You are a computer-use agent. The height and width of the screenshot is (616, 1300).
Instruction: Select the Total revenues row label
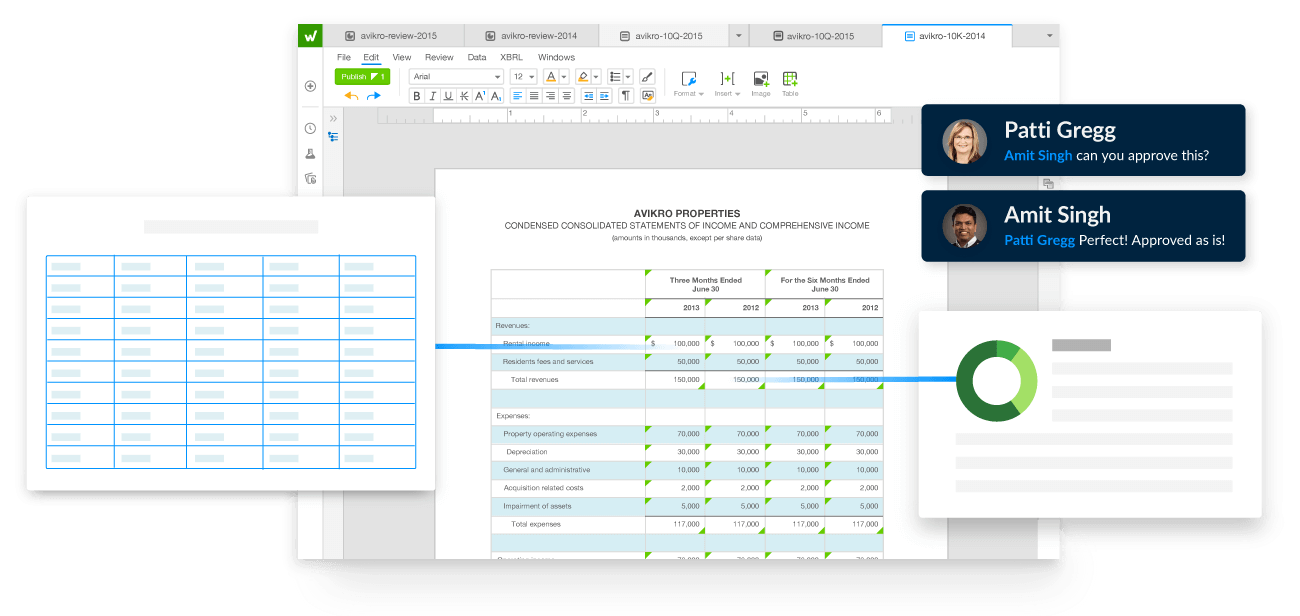click(x=535, y=379)
